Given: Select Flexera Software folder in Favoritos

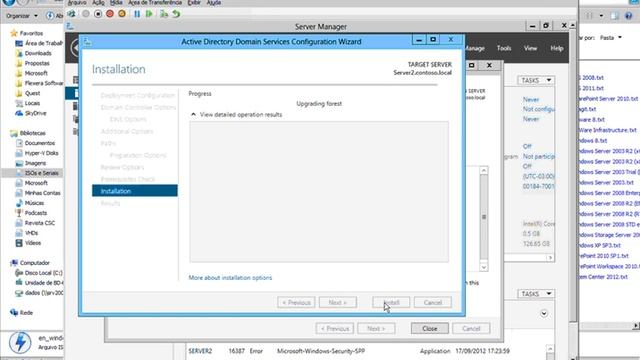Looking at the screenshot, I should click(x=39, y=83).
